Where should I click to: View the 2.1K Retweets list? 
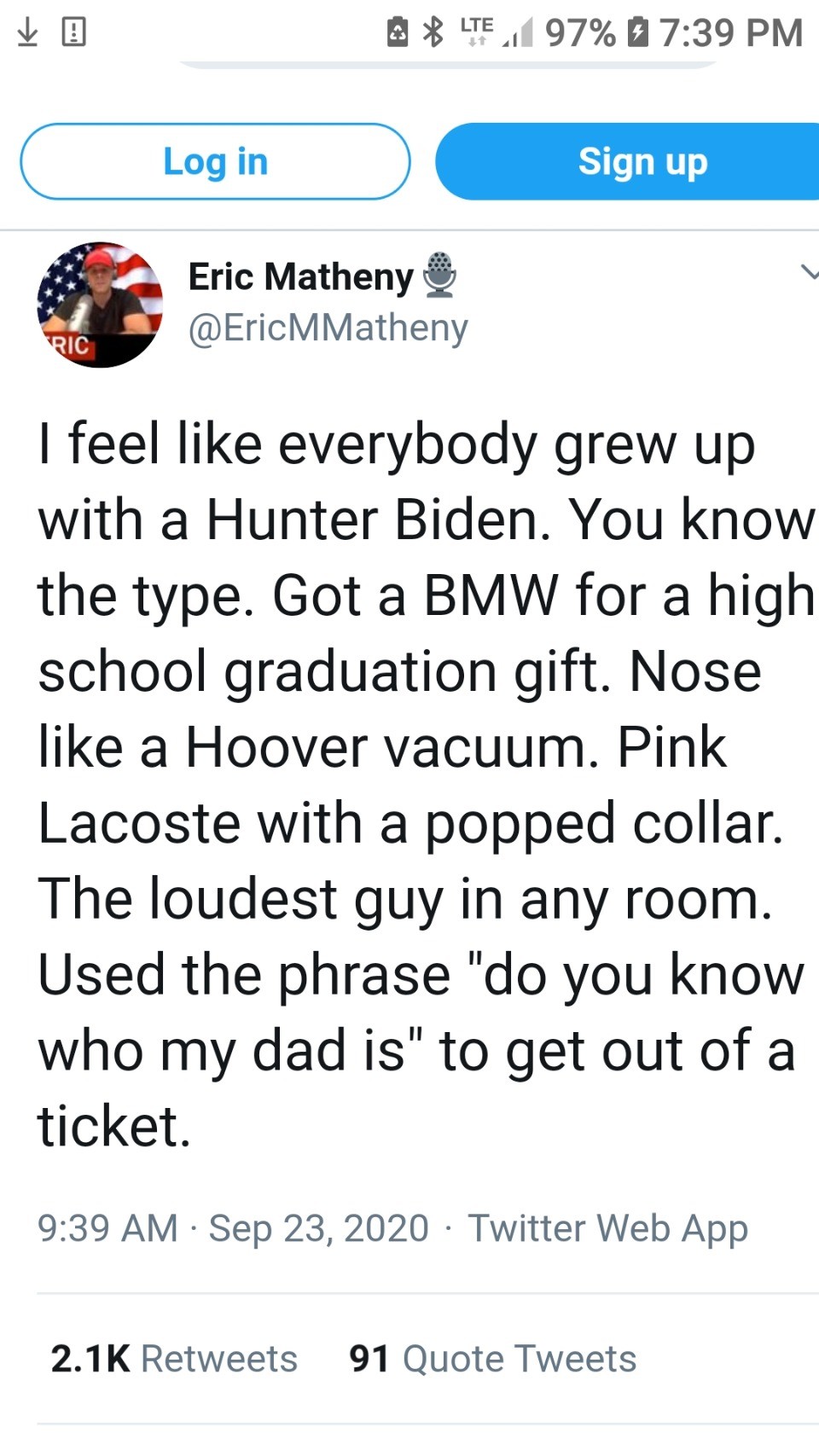(x=174, y=1359)
